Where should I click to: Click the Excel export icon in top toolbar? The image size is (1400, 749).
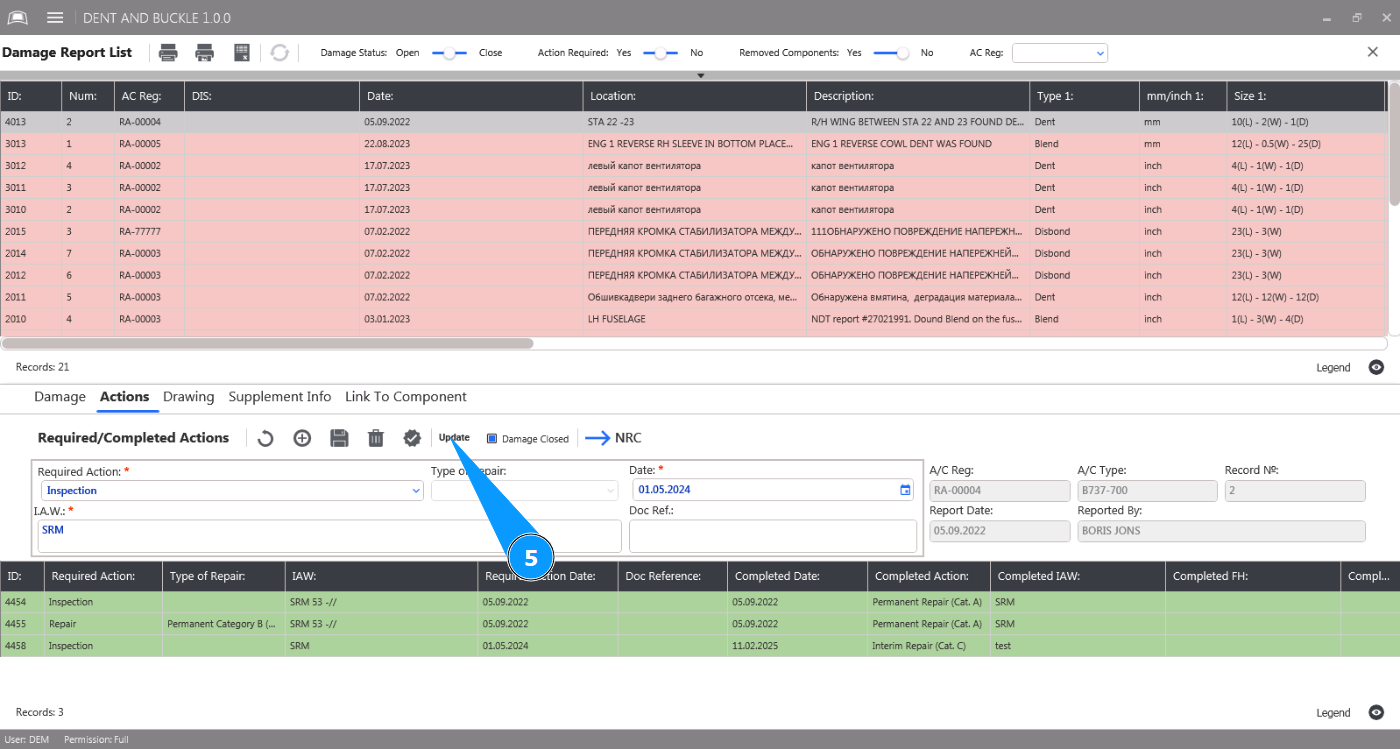(241, 53)
